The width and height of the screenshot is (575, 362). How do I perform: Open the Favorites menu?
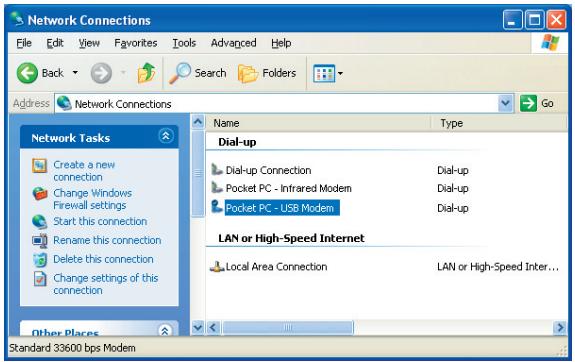[x=136, y=43]
